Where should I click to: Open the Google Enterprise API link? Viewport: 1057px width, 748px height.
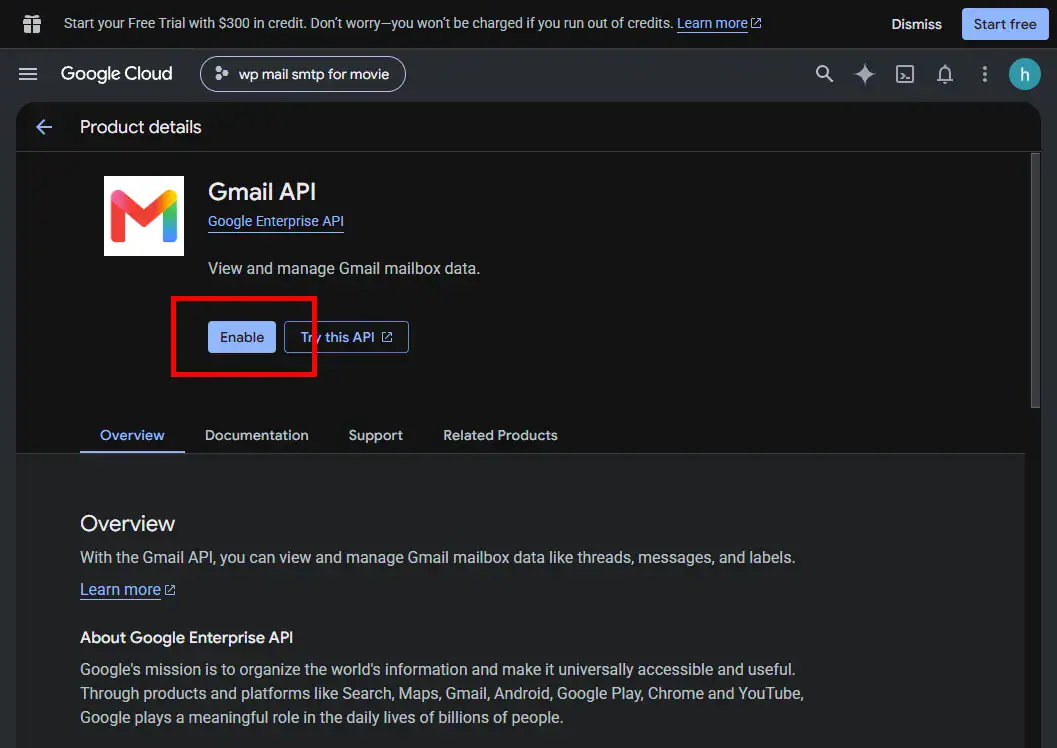tap(276, 221)
